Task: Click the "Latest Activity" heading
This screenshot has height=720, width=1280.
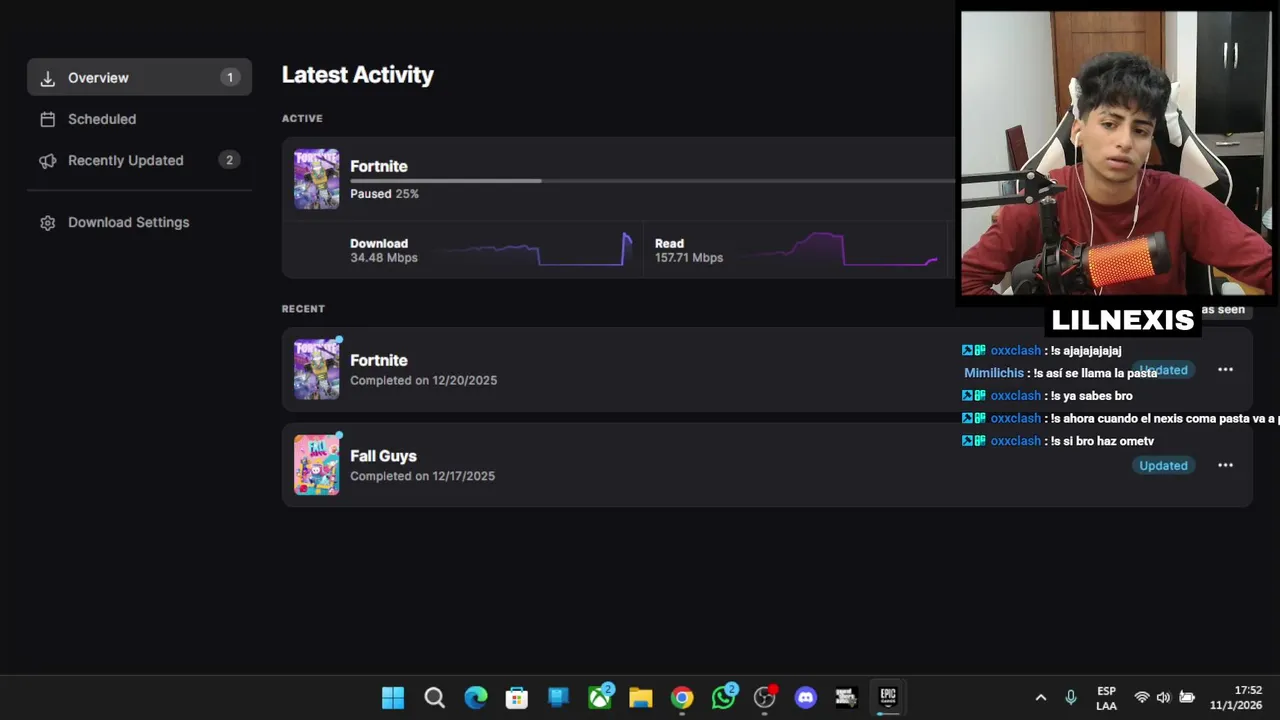Action: click(x=358, y=75)
